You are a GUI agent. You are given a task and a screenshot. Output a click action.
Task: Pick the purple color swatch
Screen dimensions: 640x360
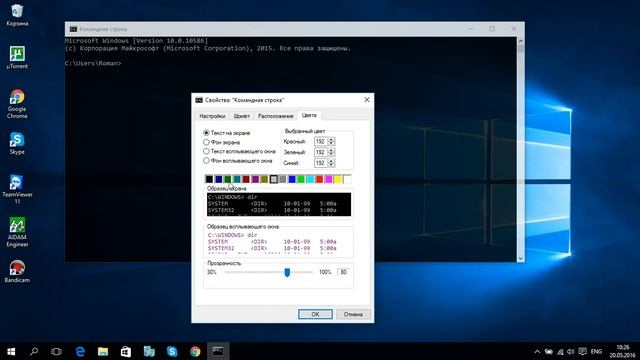point(255,179)
